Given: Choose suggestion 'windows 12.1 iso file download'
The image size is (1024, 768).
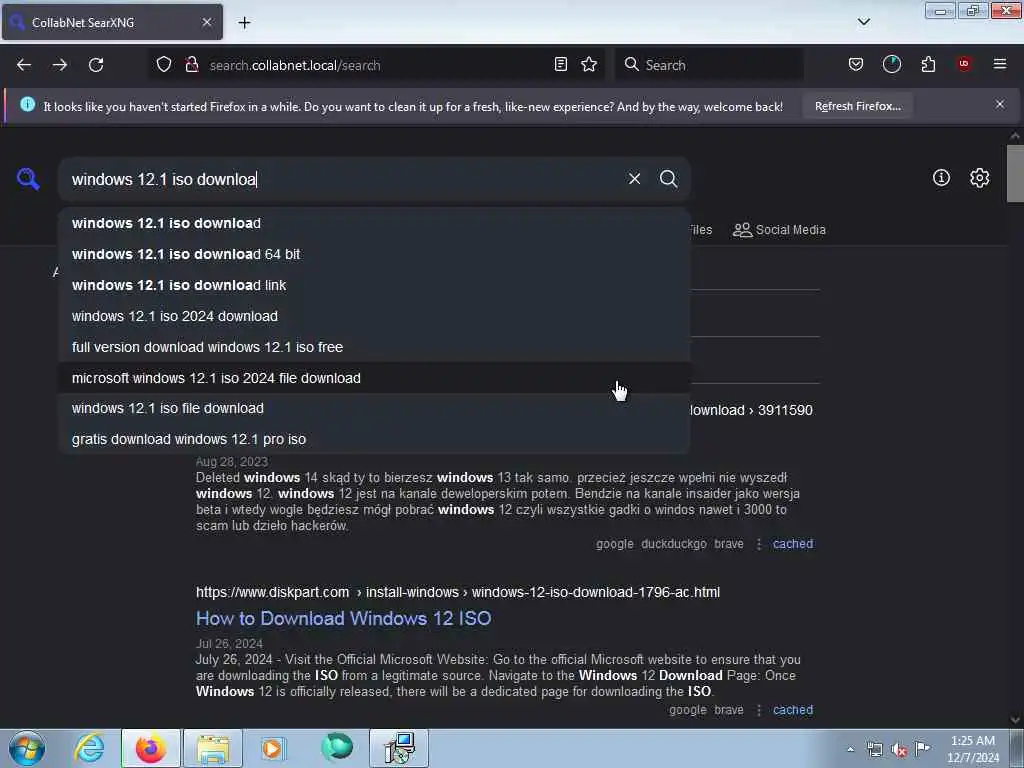Looking at the screenshot, I should [374, 408].
